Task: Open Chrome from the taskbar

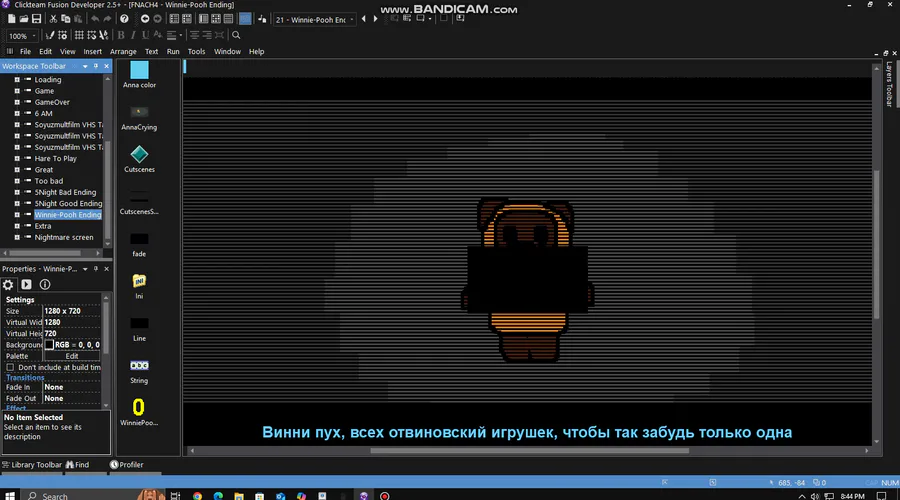Action: click(197, 496)
